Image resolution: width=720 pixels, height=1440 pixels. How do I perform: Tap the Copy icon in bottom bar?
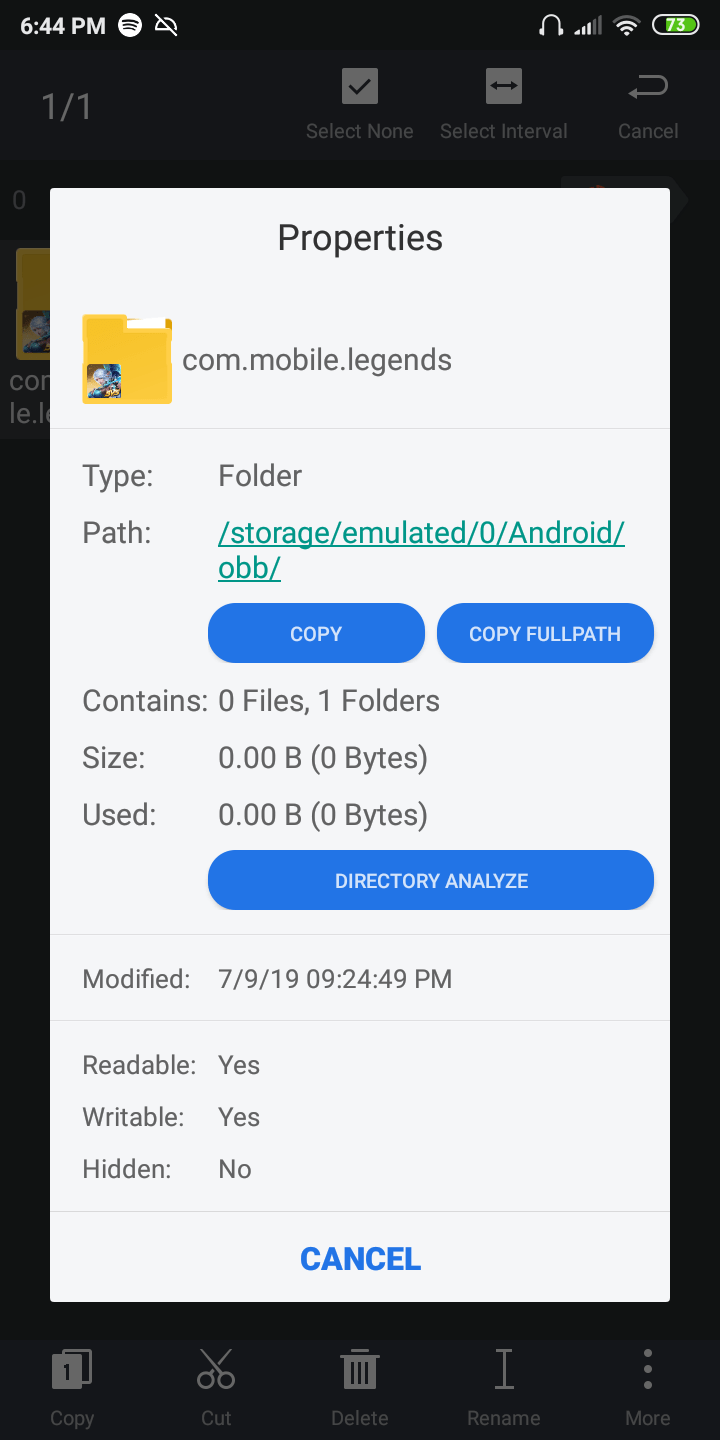tap(72, 1369)
